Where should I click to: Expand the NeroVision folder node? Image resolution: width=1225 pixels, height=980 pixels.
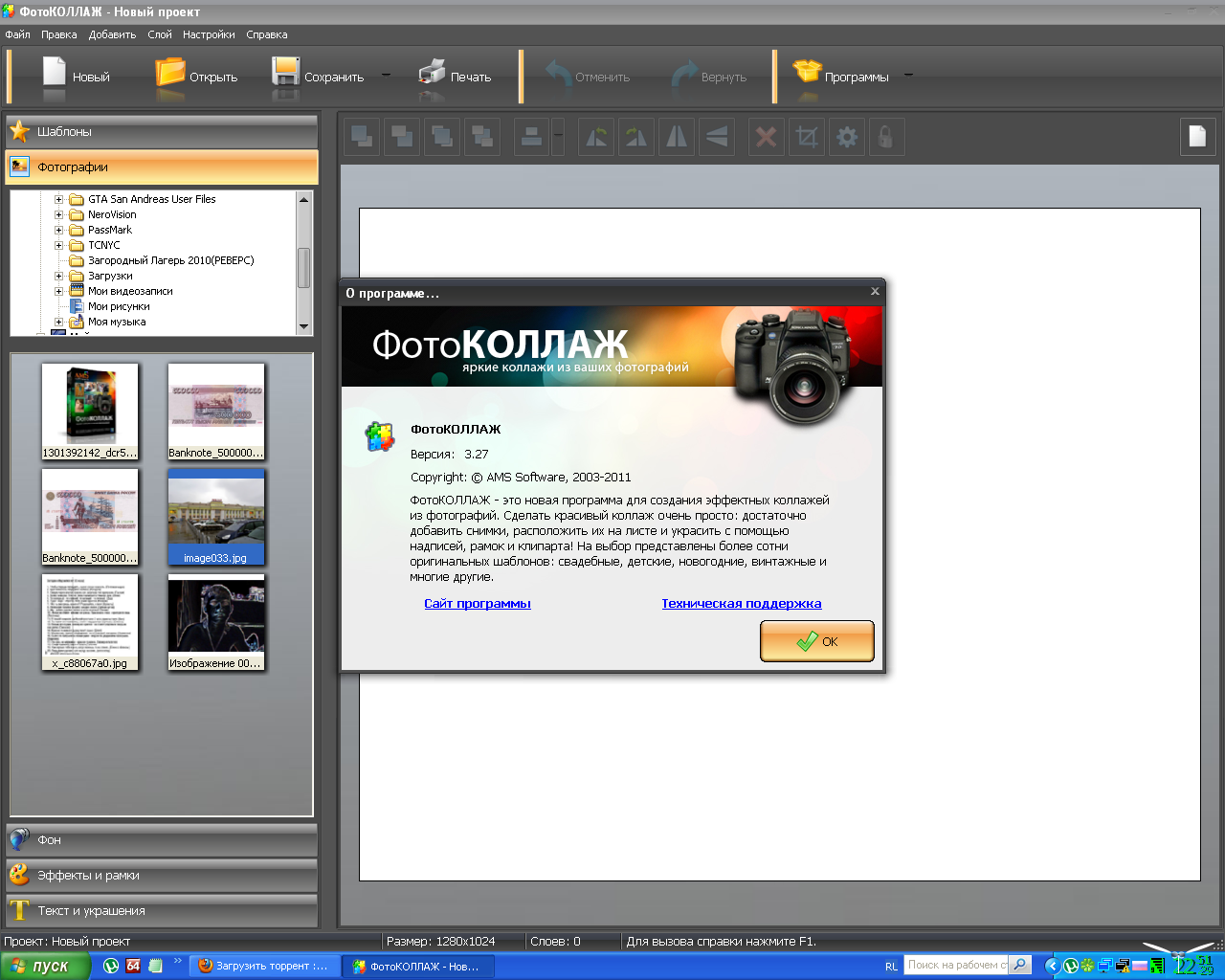58,215
